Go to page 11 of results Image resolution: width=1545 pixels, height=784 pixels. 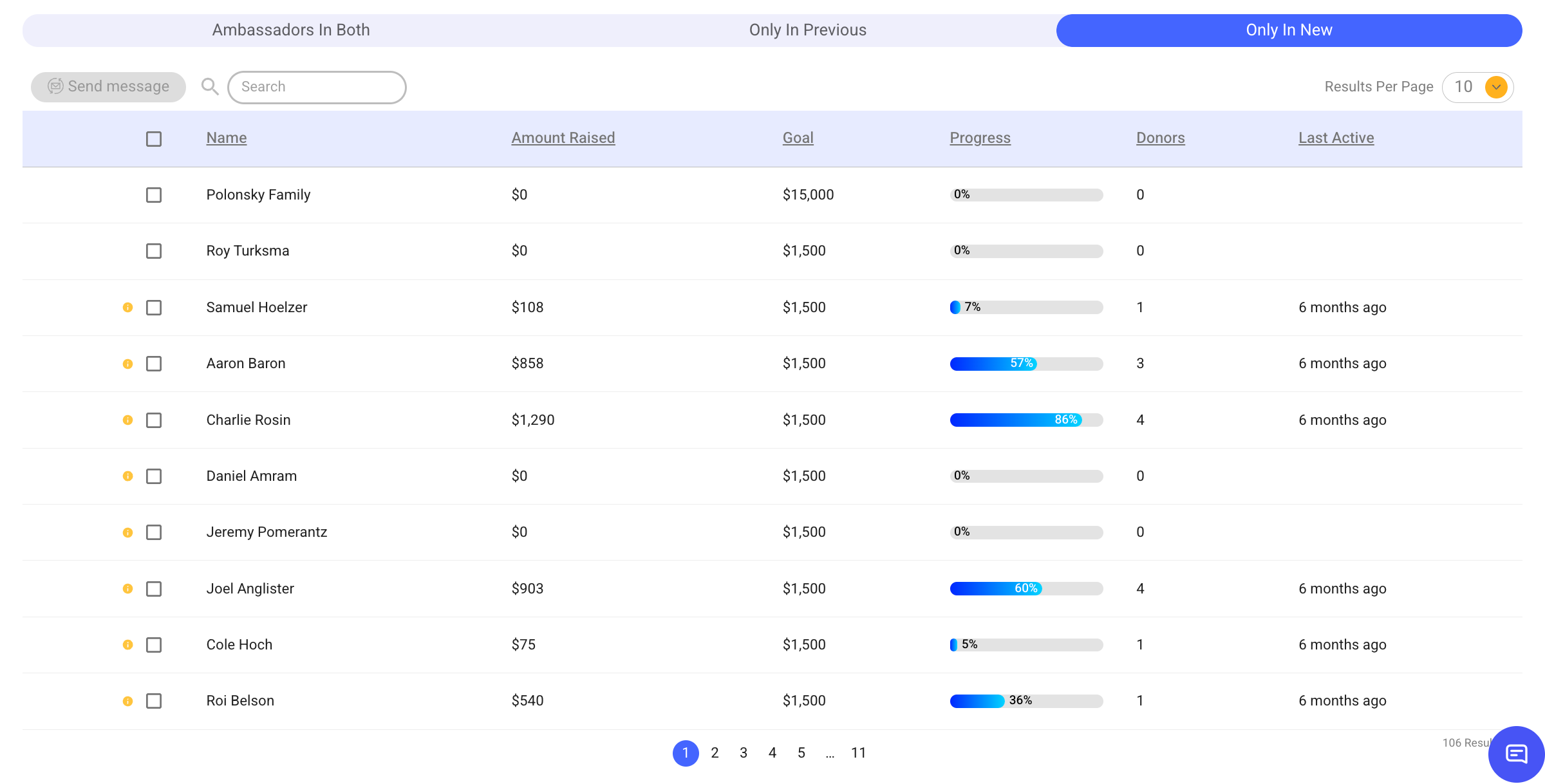click(x=858, y=753)
